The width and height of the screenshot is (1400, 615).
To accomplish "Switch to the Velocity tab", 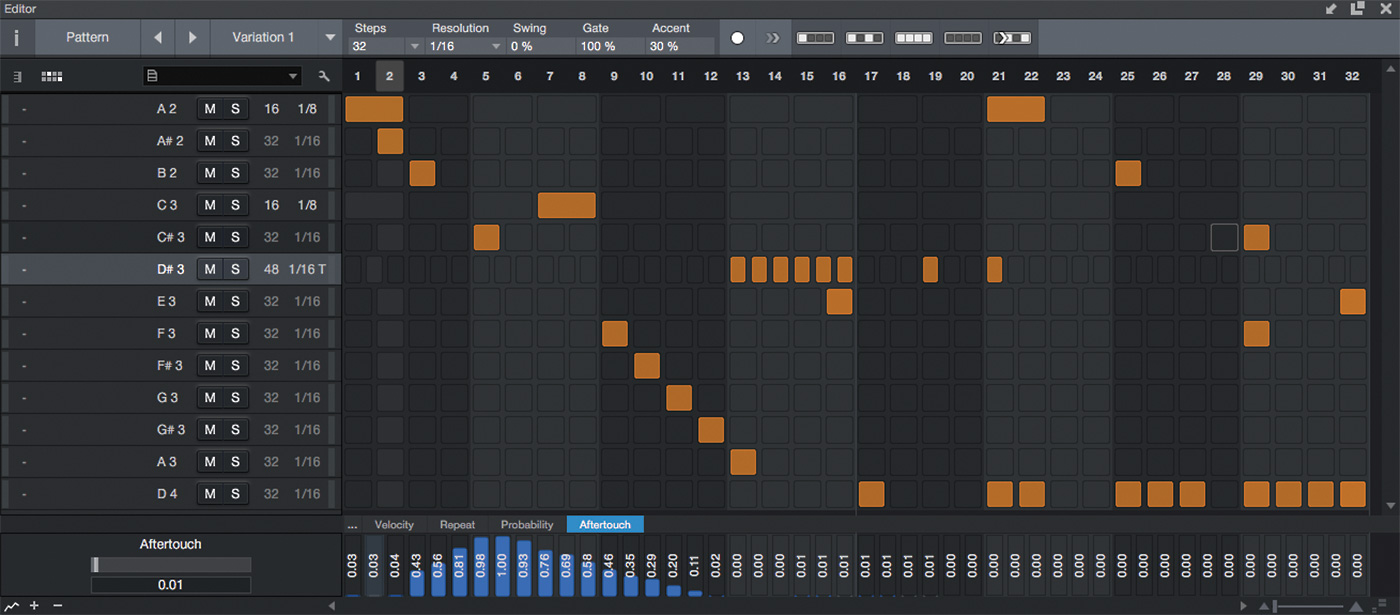I will 394,525.
